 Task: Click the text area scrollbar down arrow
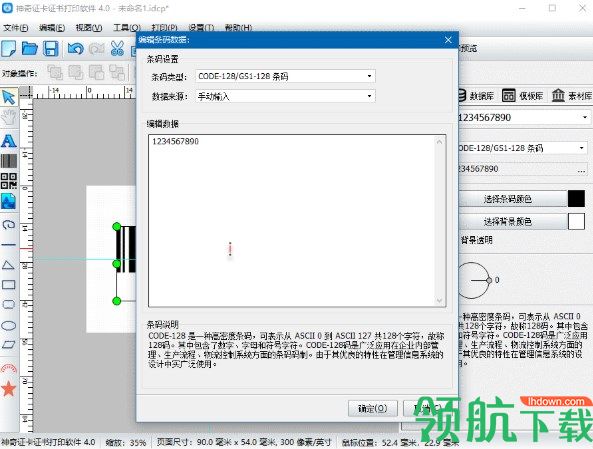coord(439,300)
